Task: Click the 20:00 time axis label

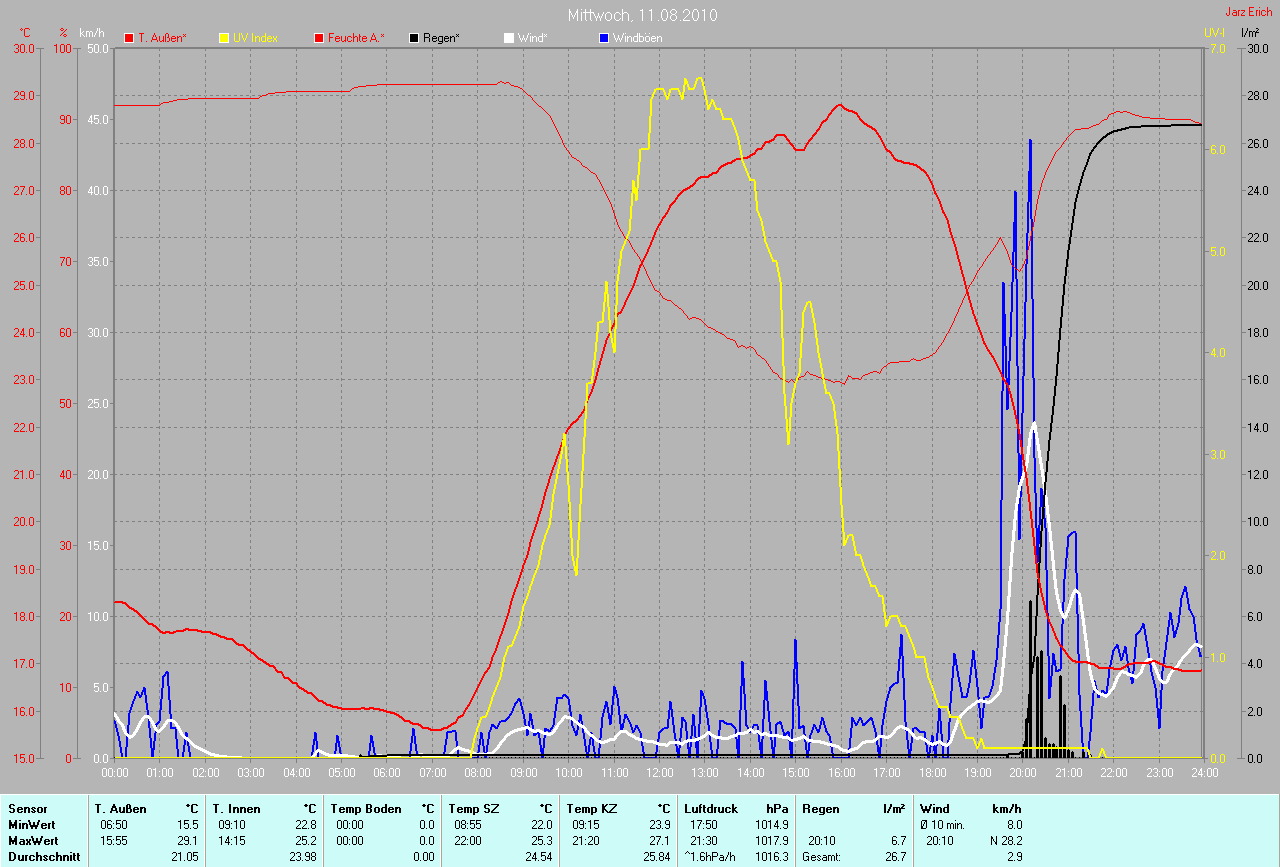Action: pos(1022,773)
